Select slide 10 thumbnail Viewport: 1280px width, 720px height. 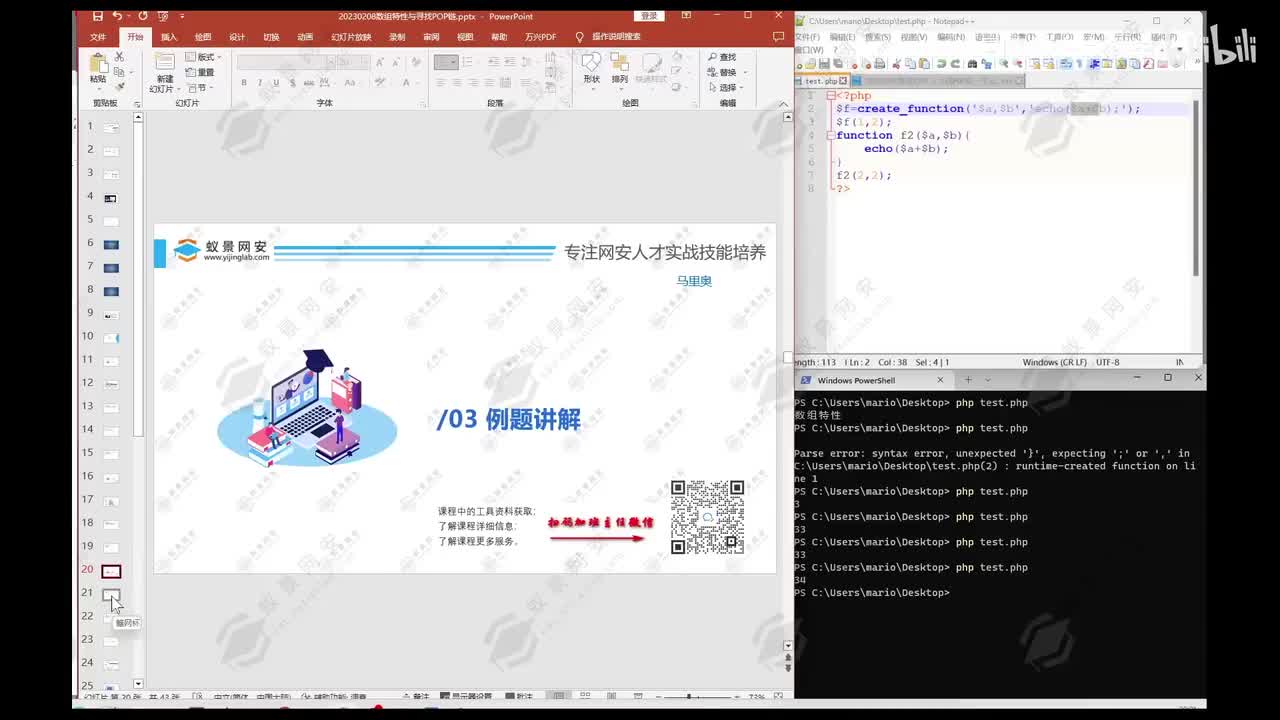(x=111, y=338)
